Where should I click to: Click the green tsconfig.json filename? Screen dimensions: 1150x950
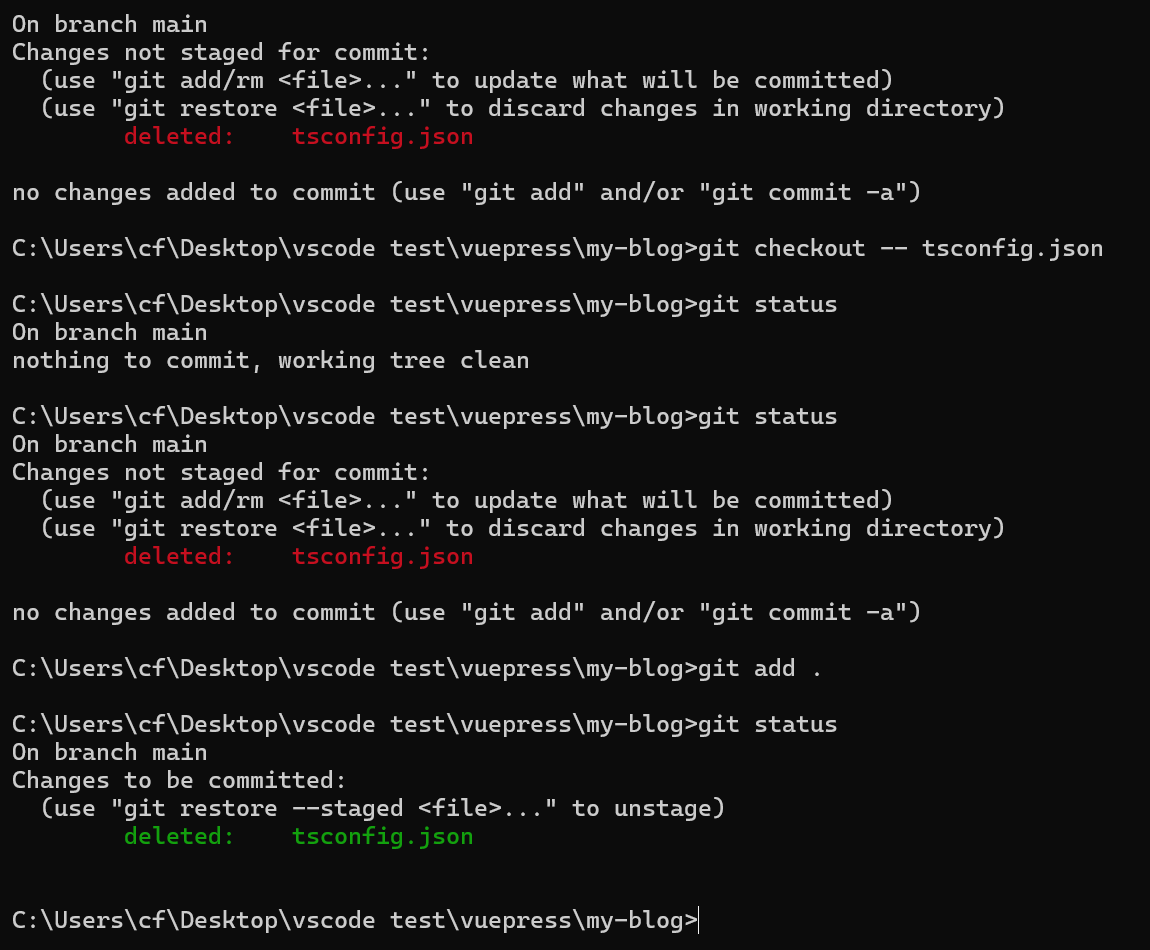pos(382,836)
